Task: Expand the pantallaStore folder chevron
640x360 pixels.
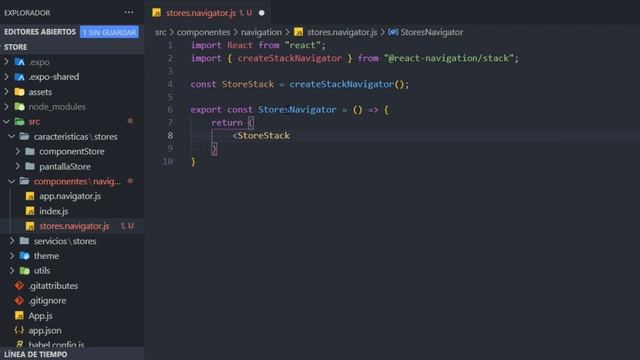Action: pyautogui.click(x=17, y=166)
